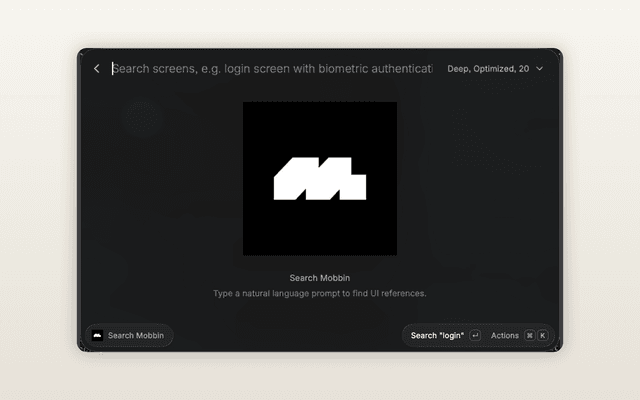Click the back arrow icon

pos(97,69)
